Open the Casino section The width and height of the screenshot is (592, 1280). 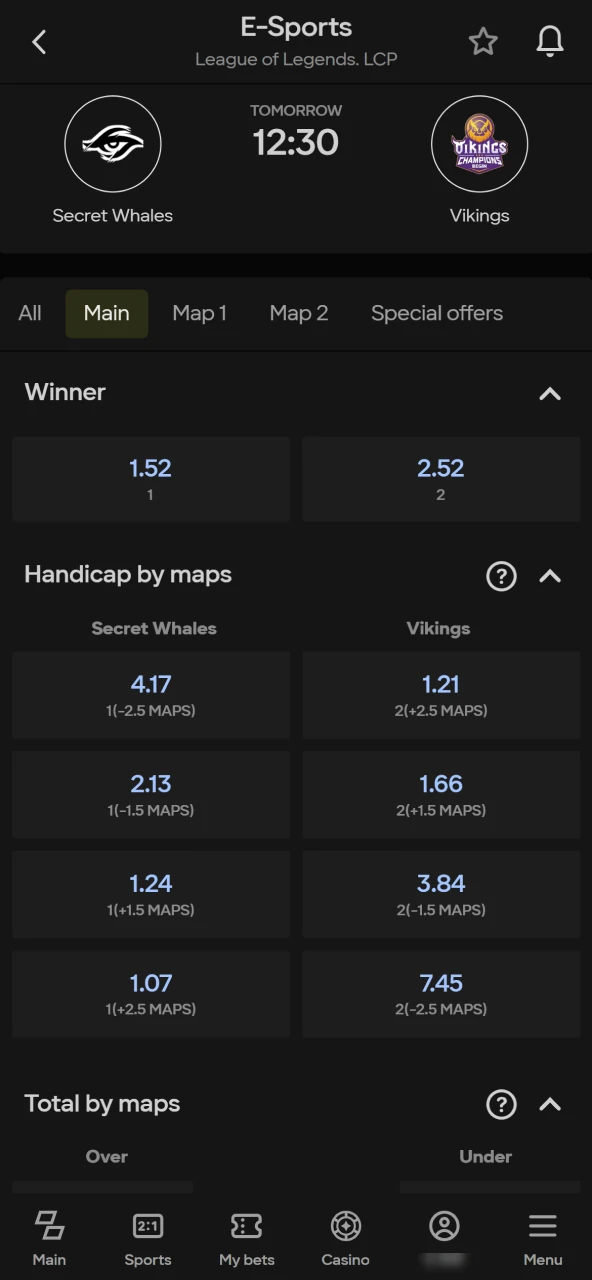pyautogui.click(x=345, y=1237)
